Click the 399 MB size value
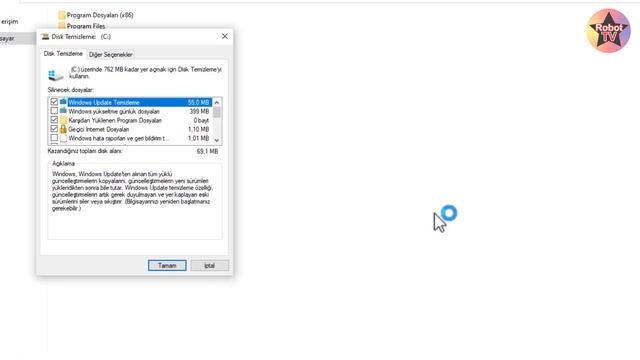The height and width of the screenshot is (360, 640). [x=199, y=111]
